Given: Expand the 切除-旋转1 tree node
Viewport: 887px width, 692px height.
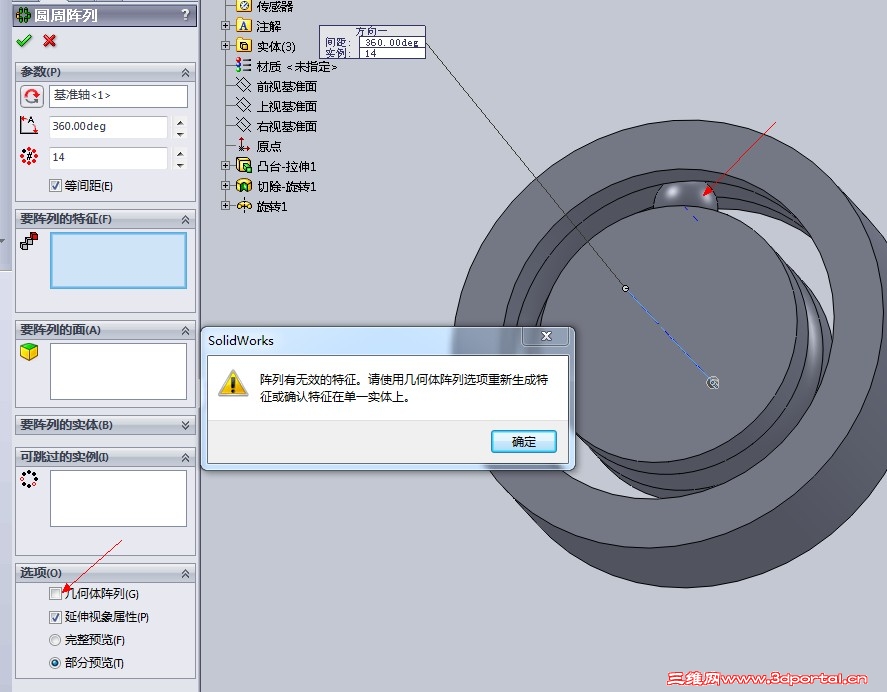Looking at the screenshot, I should 225,186.
